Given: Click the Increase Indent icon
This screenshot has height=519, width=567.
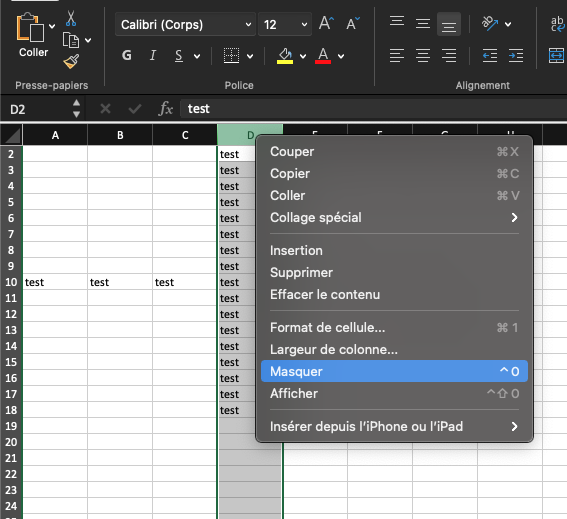Looking at the screenshot, I should 516,56.
